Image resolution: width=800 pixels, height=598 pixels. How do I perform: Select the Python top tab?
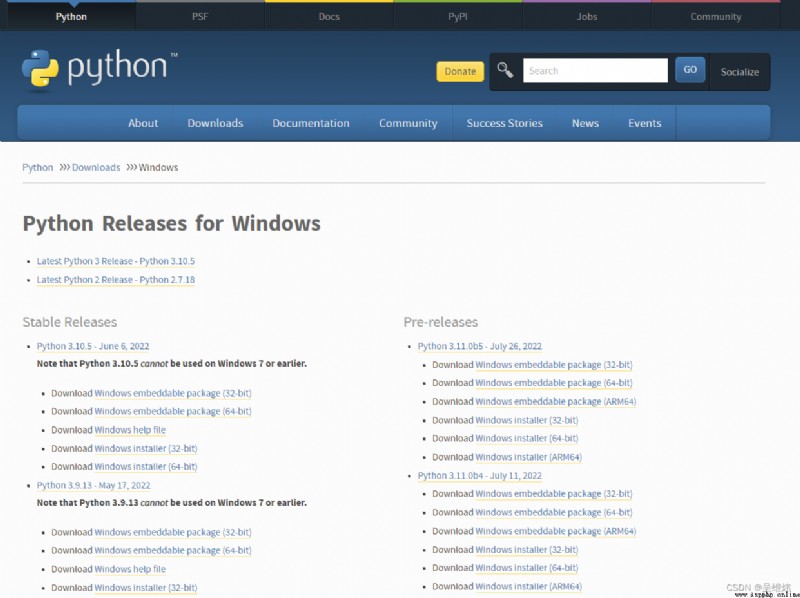[x=71, y=16]
